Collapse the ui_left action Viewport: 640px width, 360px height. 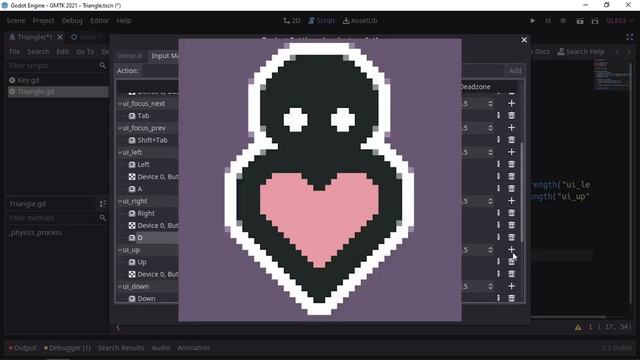pos(120,152)
